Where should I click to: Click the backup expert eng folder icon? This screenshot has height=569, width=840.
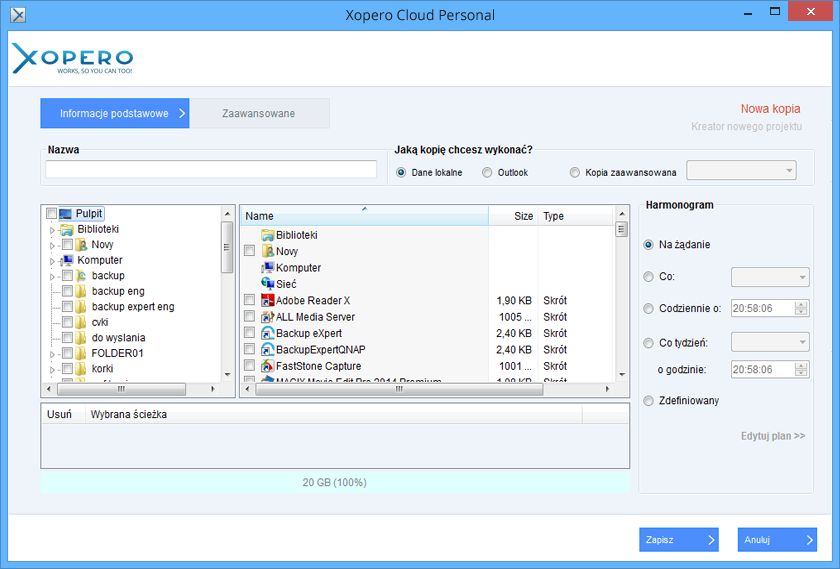pyautogui.click(x=81, y=307)
